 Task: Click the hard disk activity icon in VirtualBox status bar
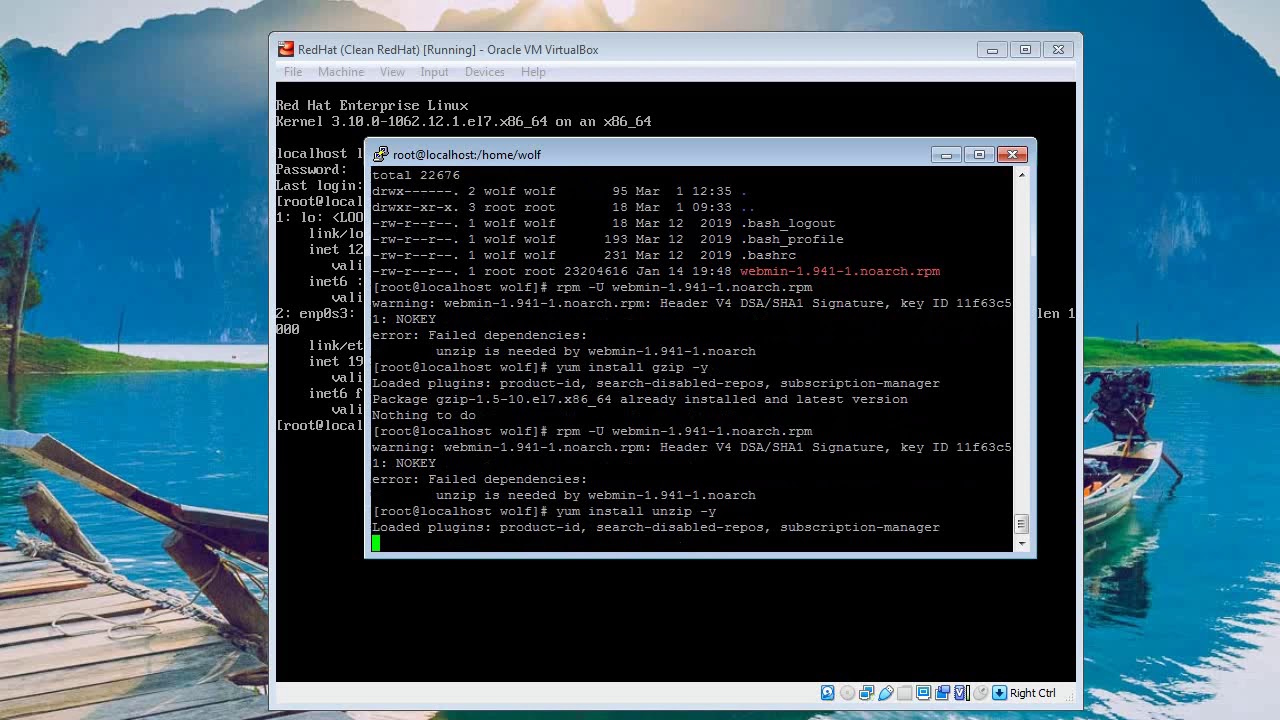pos(828,693)
